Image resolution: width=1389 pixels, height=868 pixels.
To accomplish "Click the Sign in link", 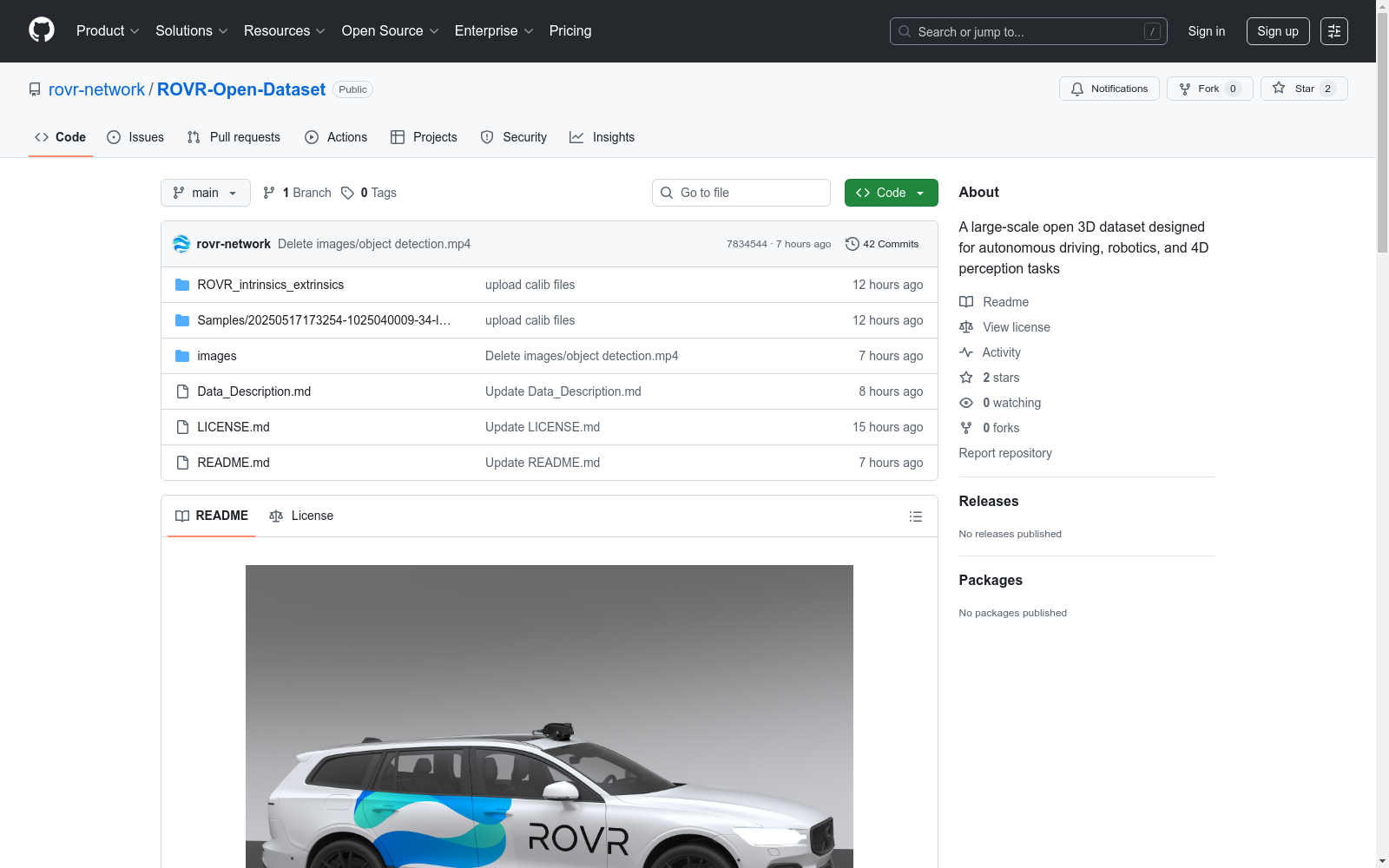I will tap(1207, 31).
